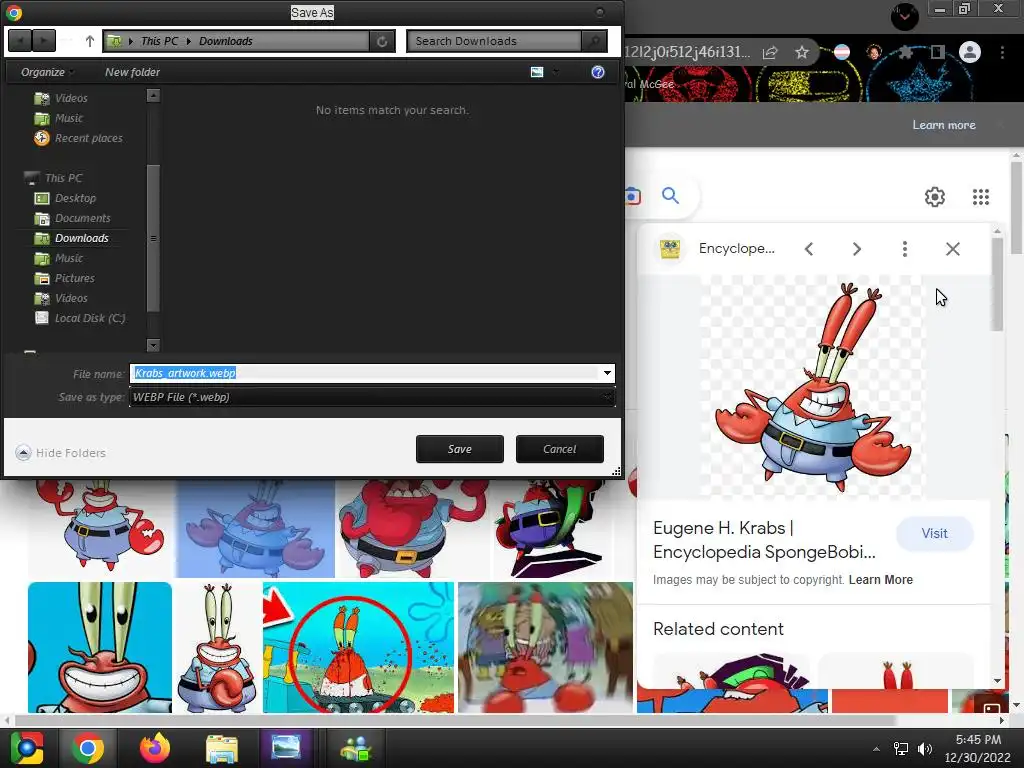Click the Start button on taskbar
This screenshot has width=1024, height=768.
[26, 748]
